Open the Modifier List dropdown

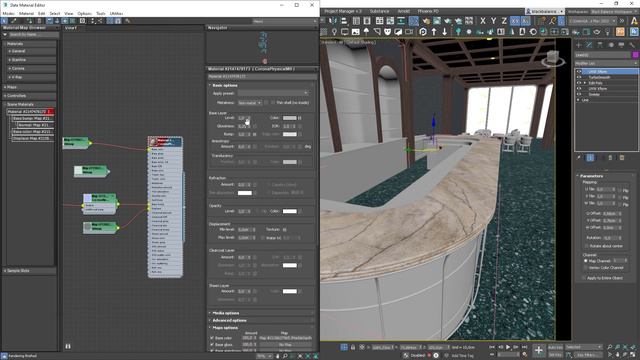606,63
